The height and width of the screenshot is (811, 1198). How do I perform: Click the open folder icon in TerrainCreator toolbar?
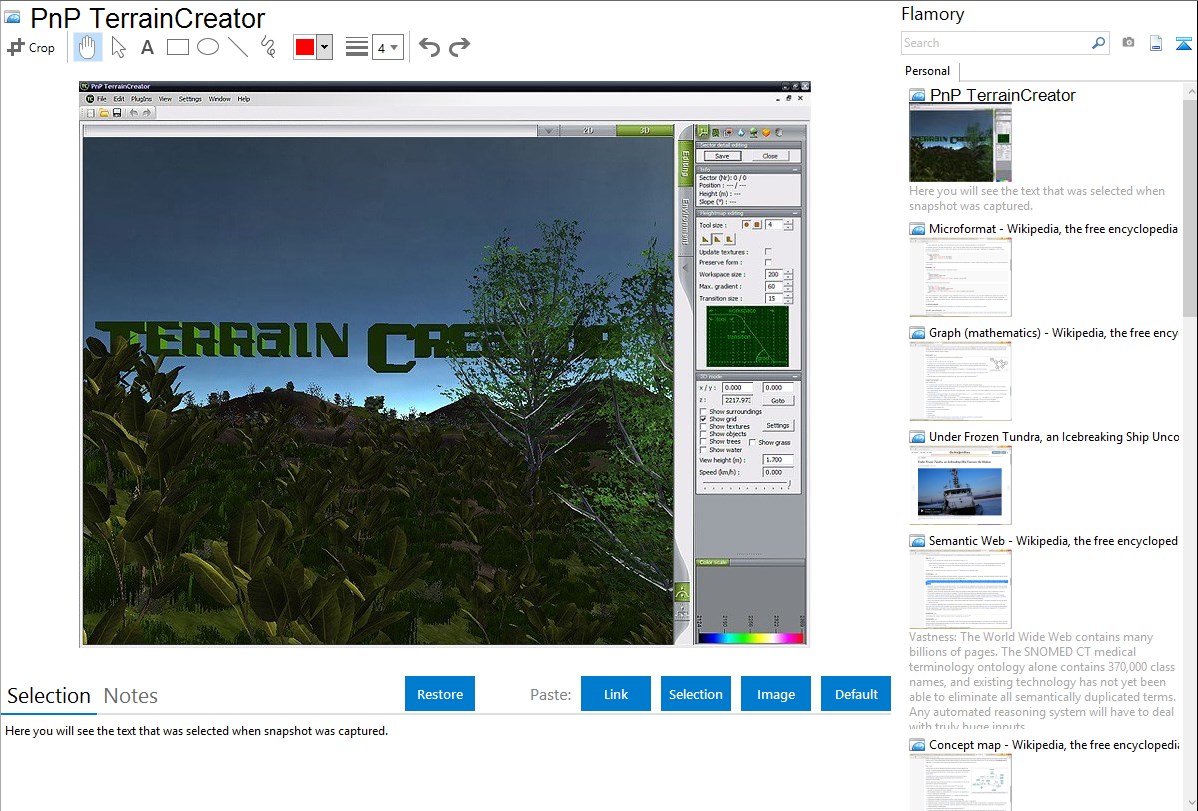(x=103, y=113)
